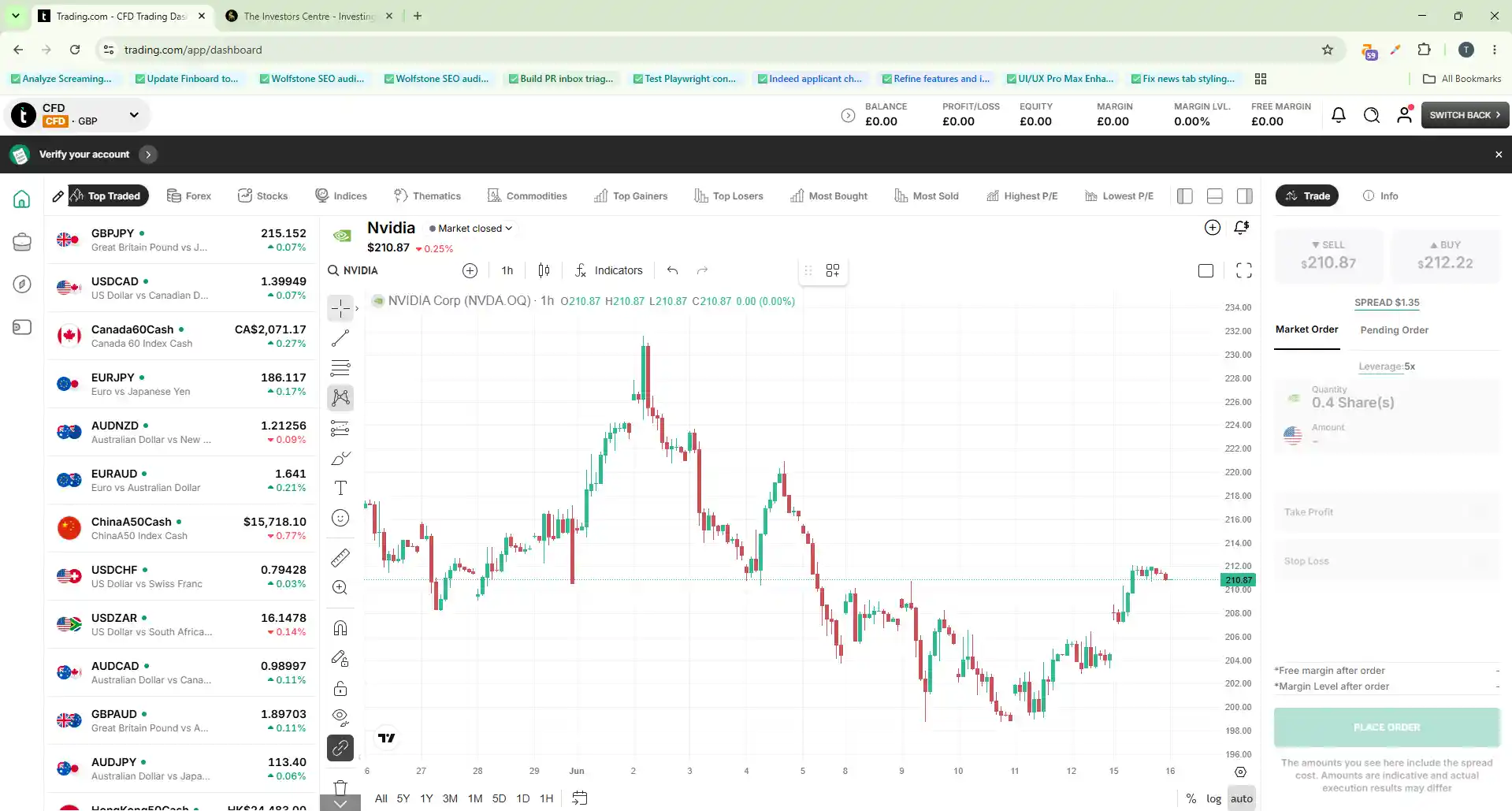Select the ruler measure tool
Viewport: 1512px width, 811px height.
340,557
